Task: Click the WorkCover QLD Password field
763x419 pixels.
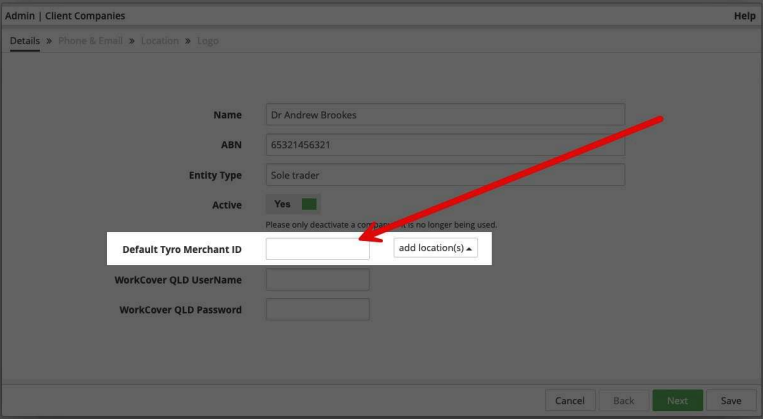Action: 318,310
